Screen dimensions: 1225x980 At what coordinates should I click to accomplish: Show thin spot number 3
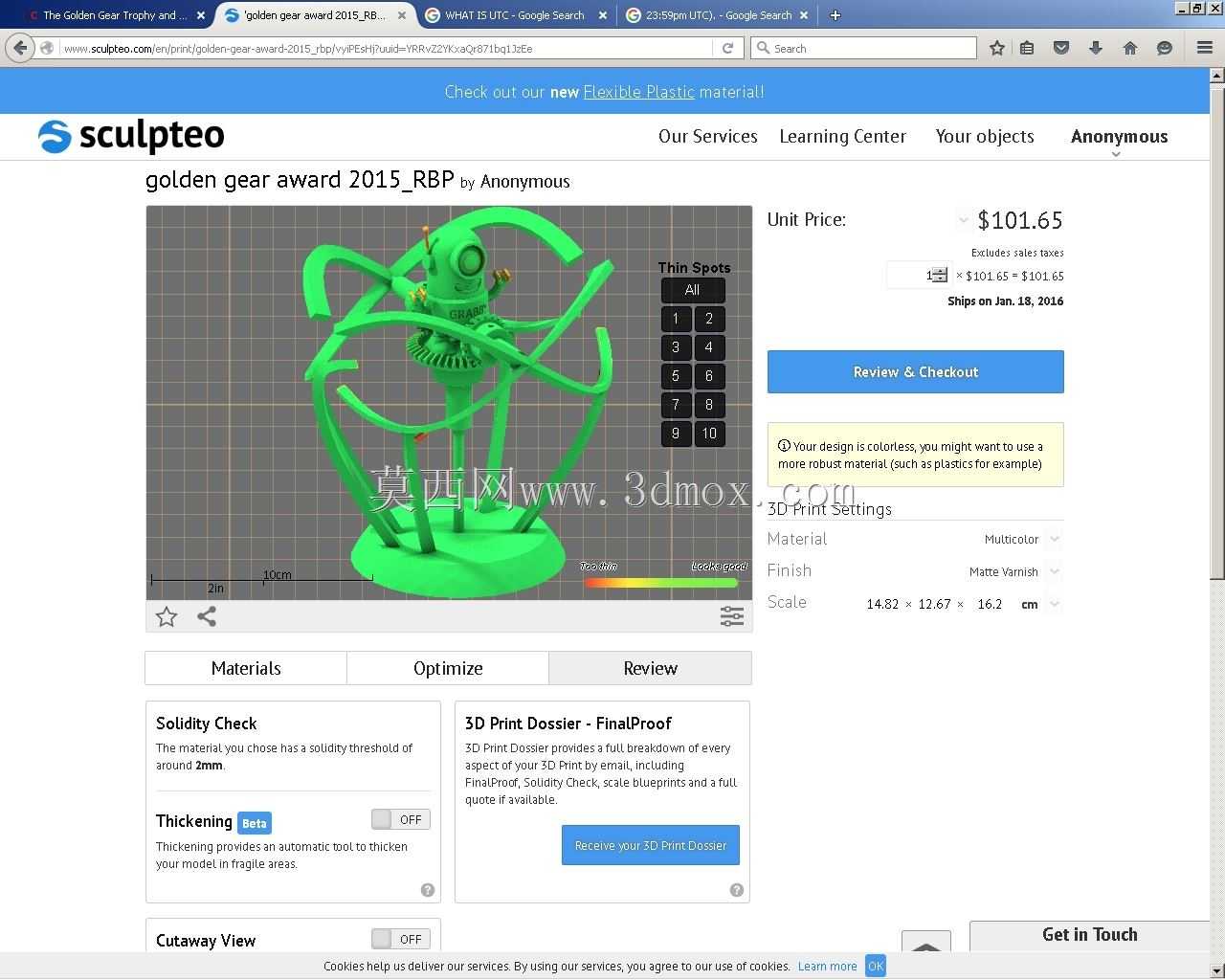(x=676, y=348)
